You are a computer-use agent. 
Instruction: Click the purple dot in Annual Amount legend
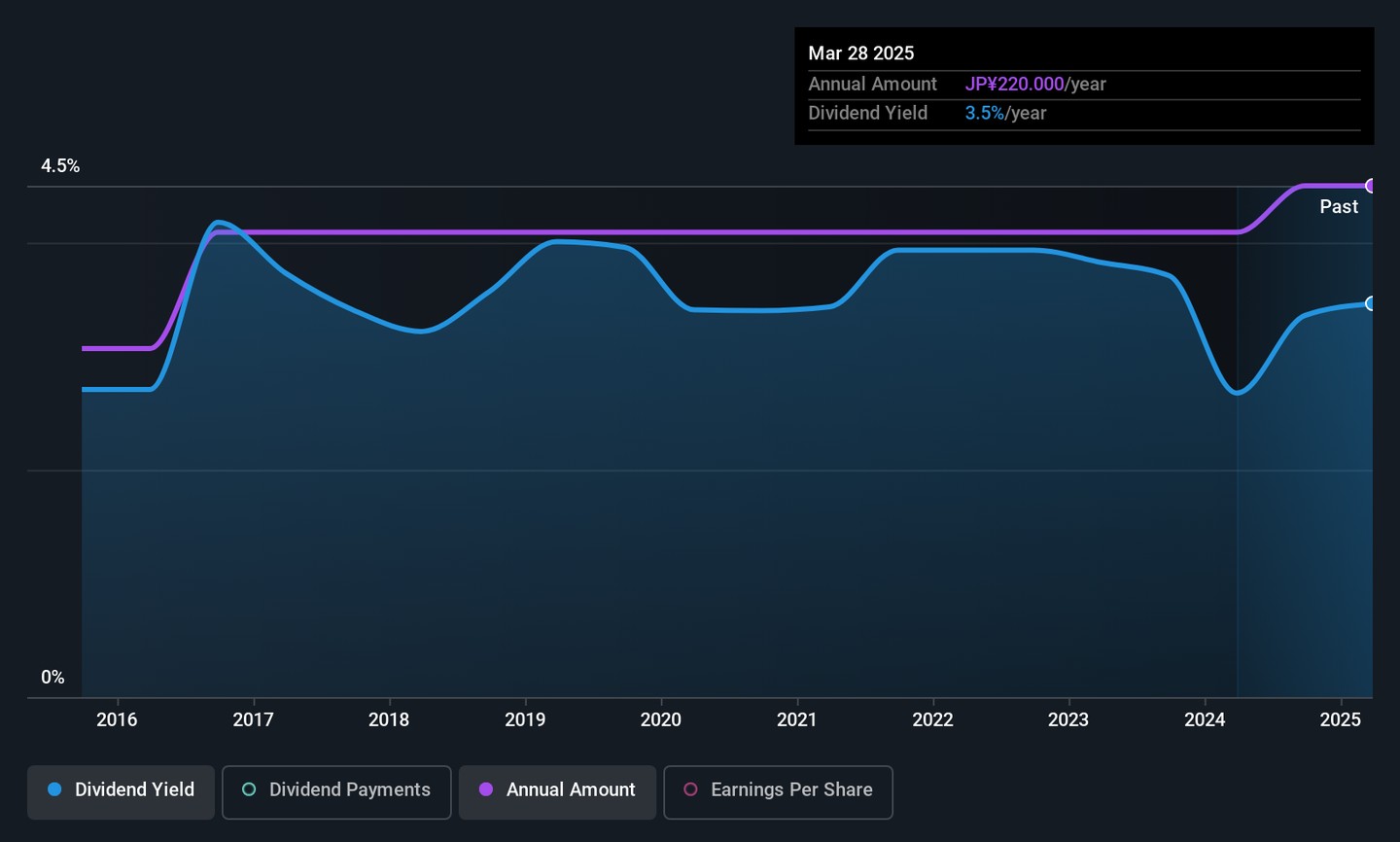[486, 789]
